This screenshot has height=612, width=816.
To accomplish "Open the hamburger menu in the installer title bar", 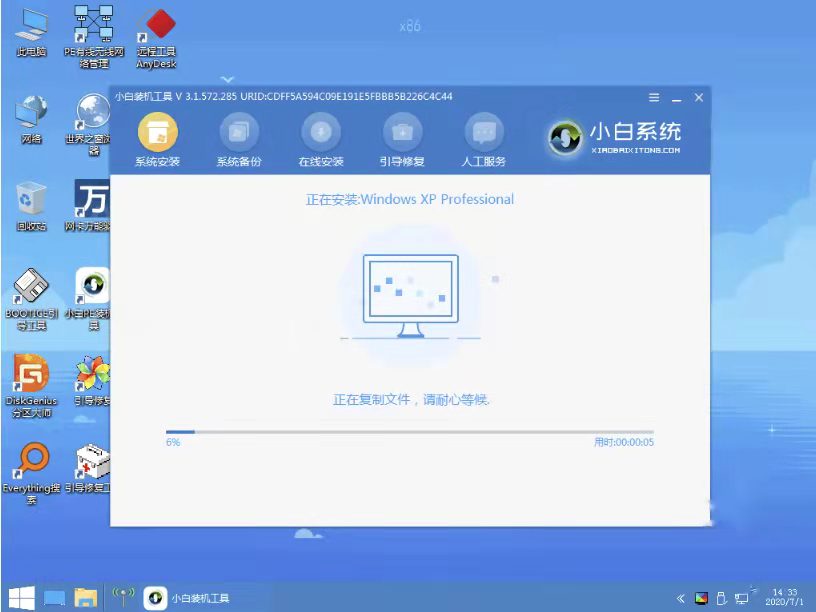I will tap(653, 98).
